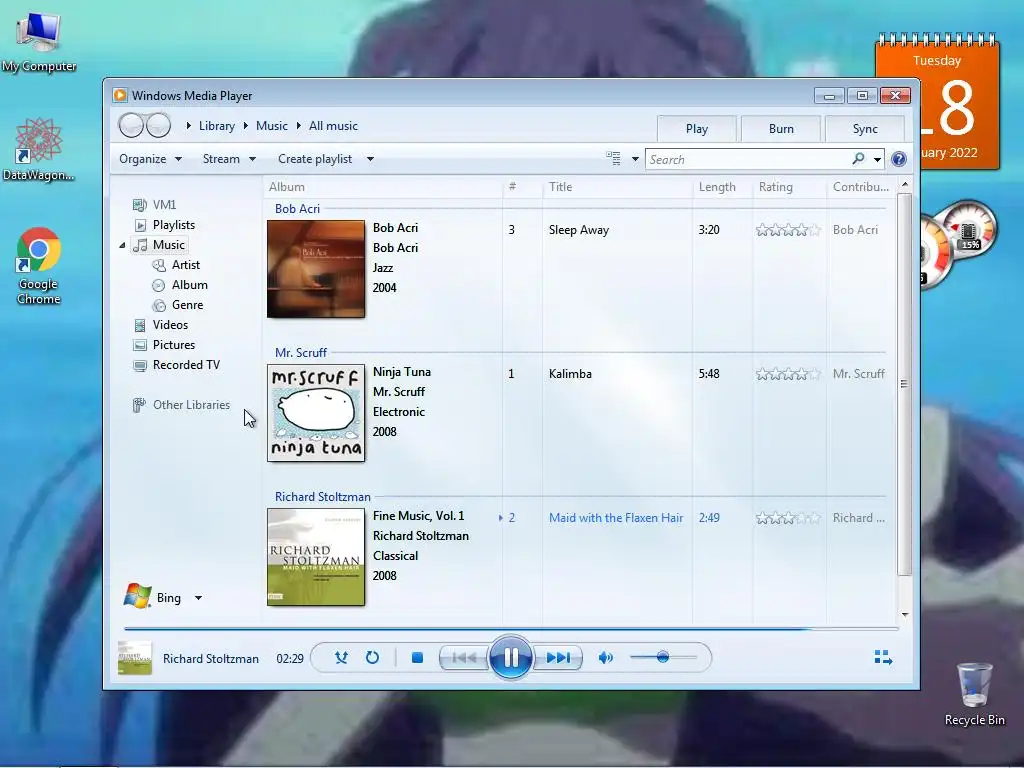1024x768 pixels.
Task: Switch to Now Playing view
Action: coord(883,658)
